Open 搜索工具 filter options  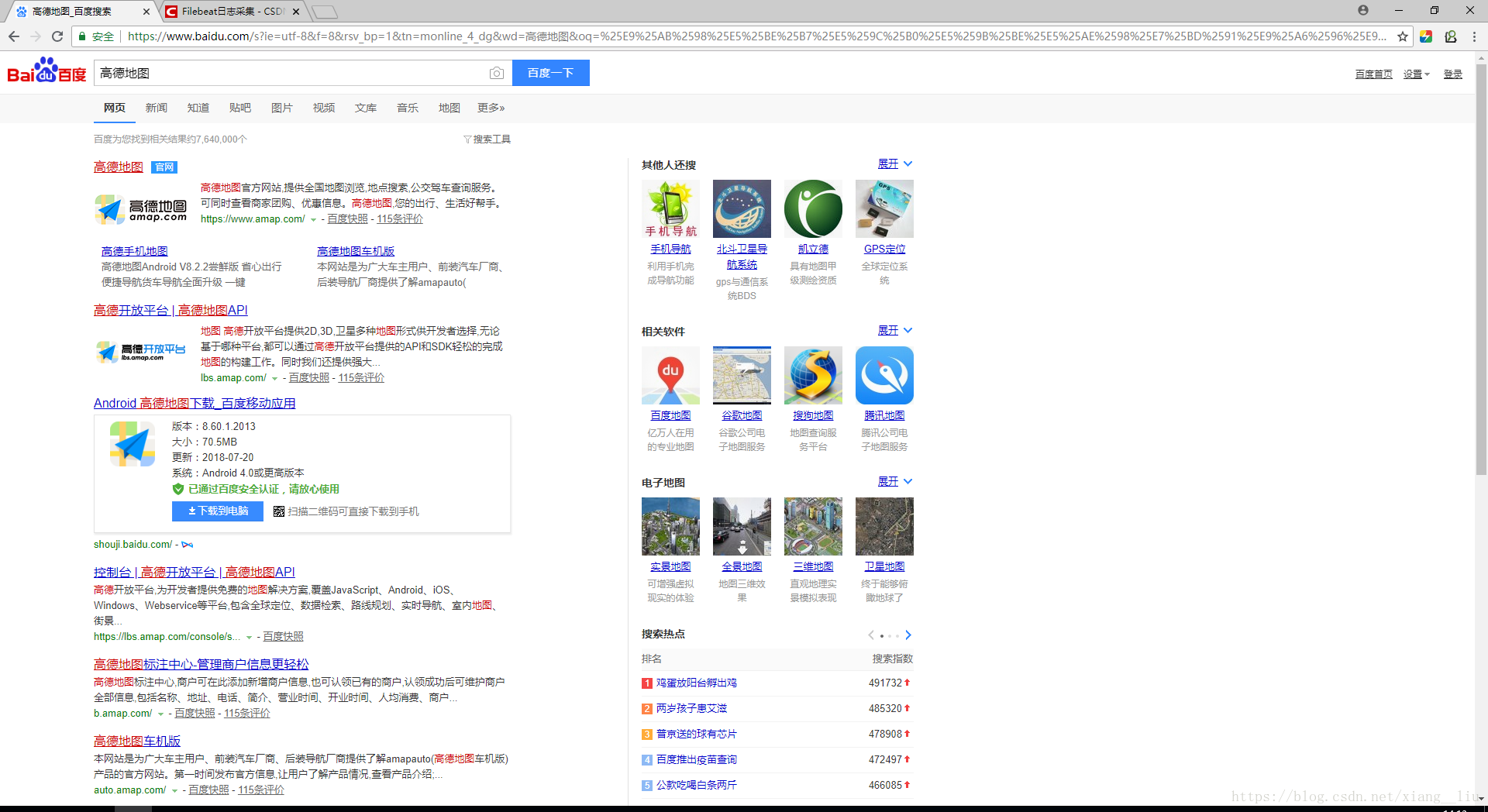[487, 139]
